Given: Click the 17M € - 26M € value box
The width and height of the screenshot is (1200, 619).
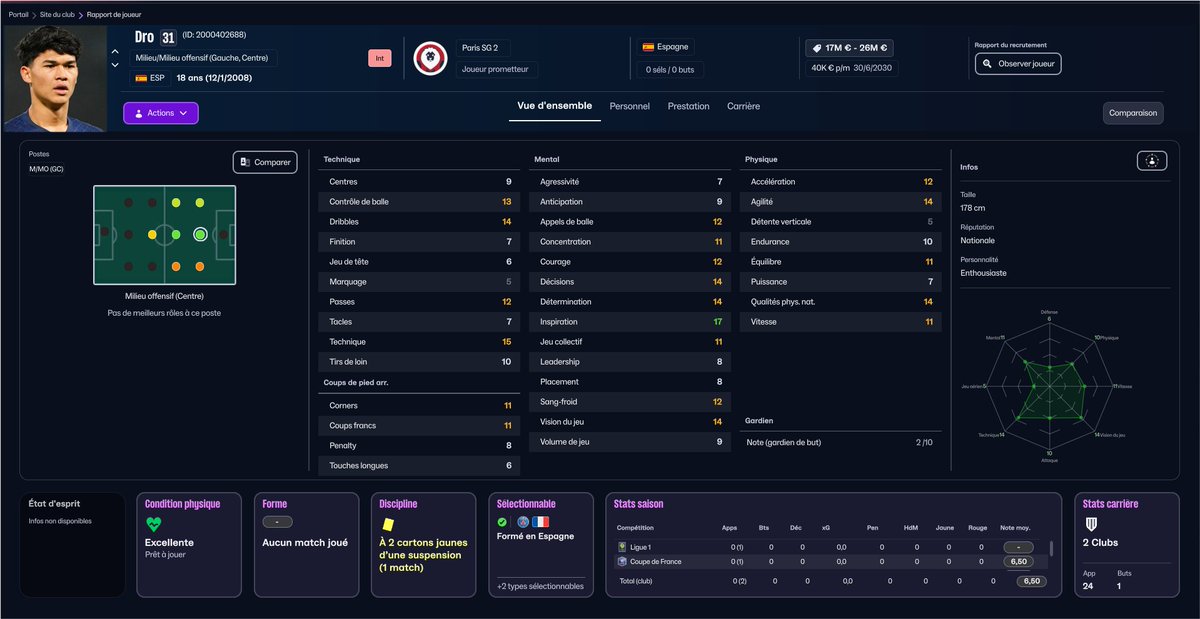Looking at the screenshot, I should click(849, 47).
